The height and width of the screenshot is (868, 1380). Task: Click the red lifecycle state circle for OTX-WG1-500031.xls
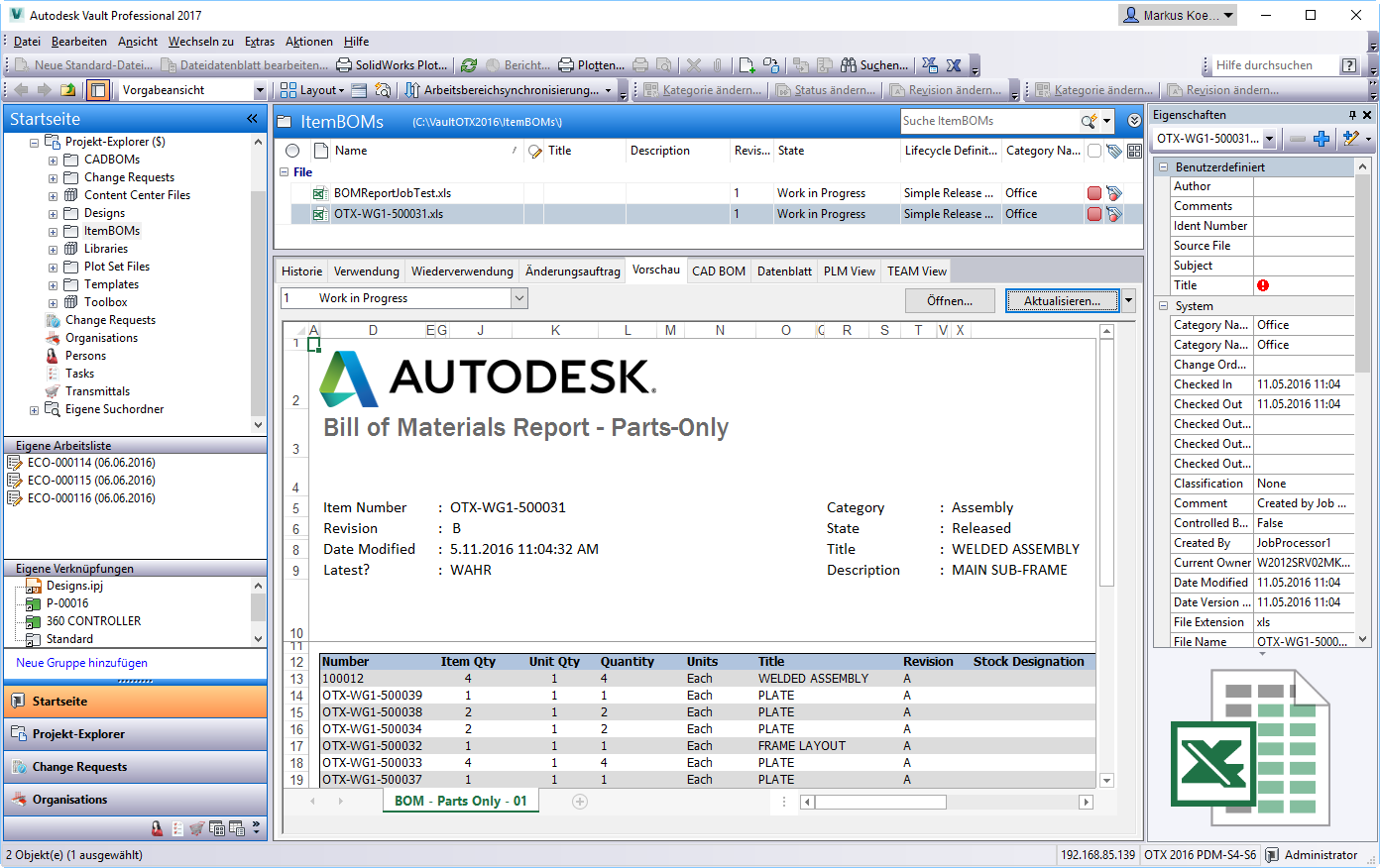1095,213
